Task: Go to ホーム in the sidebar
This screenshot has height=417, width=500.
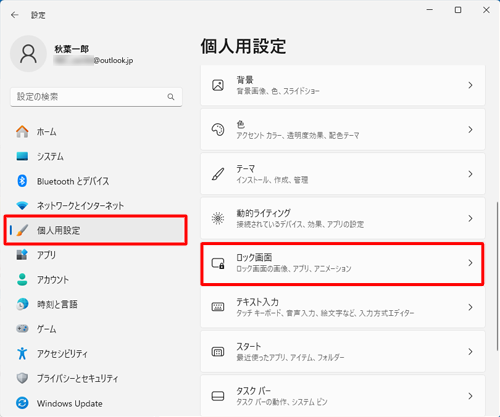Action: pyautogui.click(x=96, y=132)
